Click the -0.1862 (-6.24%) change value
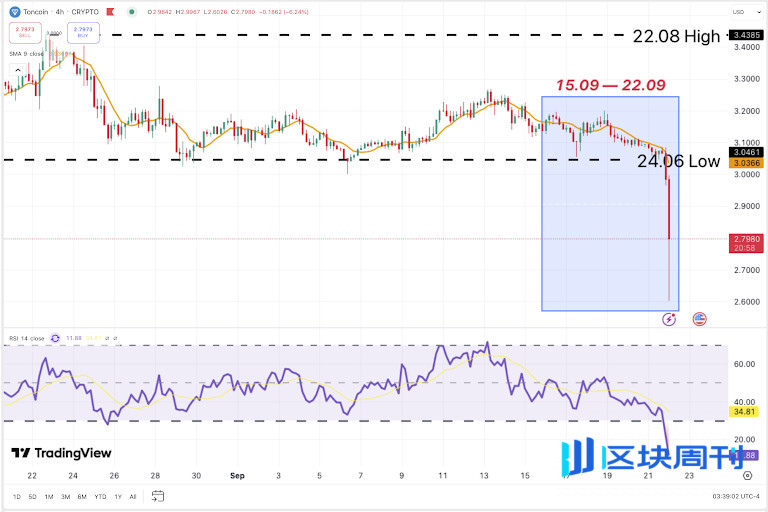Image resolution: width=768 pixels, height=512 pixels. (x=286, y=12)
